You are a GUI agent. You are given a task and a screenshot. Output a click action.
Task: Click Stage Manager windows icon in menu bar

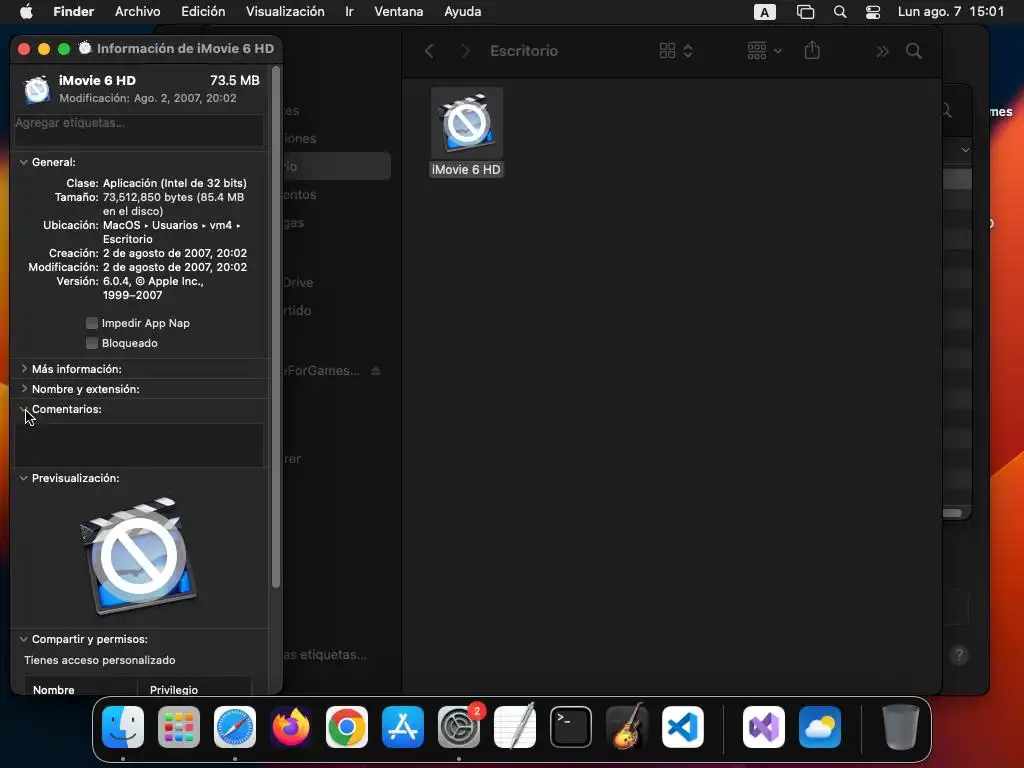(x=806, y=12)
